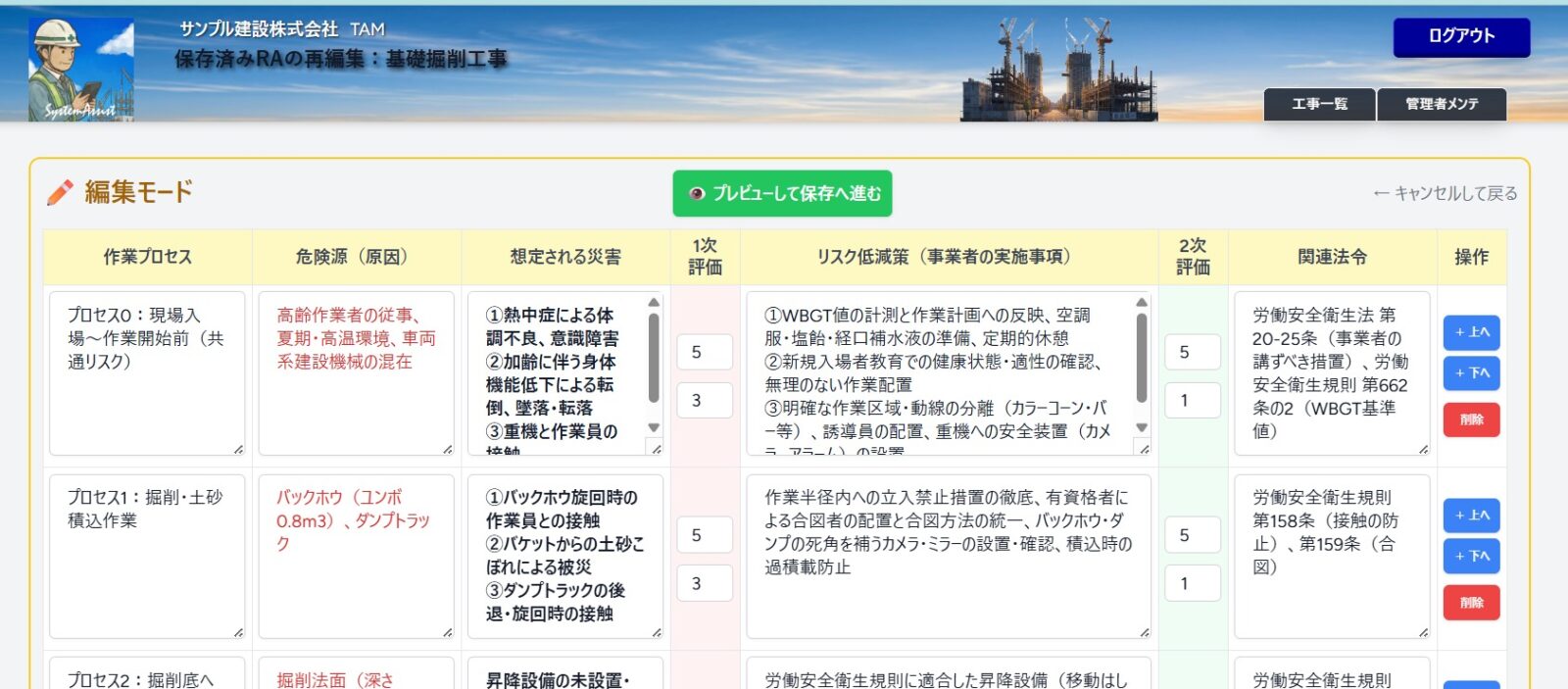Click ← キャンセルして戻る link

pos(1445,194)
